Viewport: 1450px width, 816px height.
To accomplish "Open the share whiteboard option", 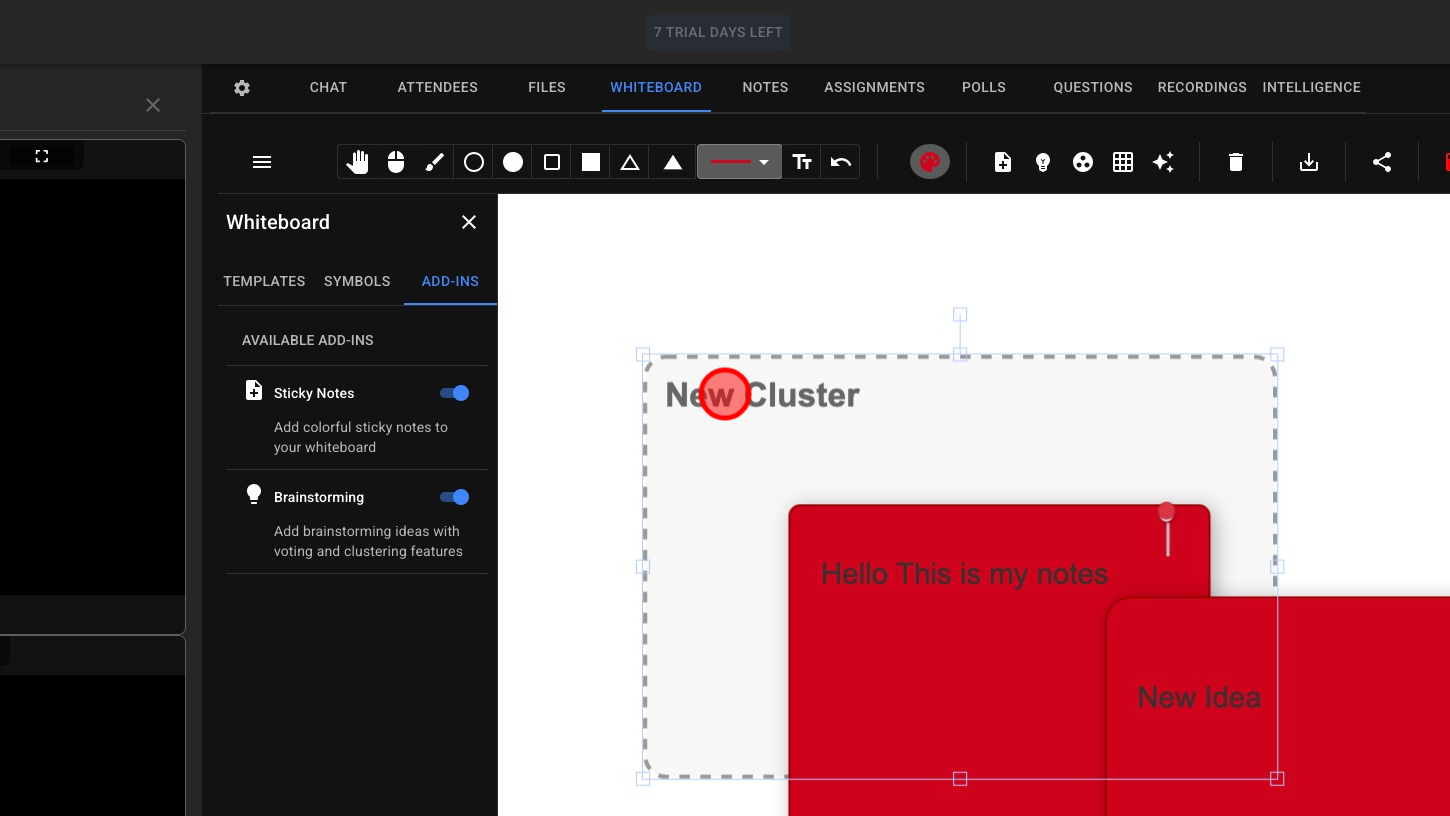I will (1382, 162).
